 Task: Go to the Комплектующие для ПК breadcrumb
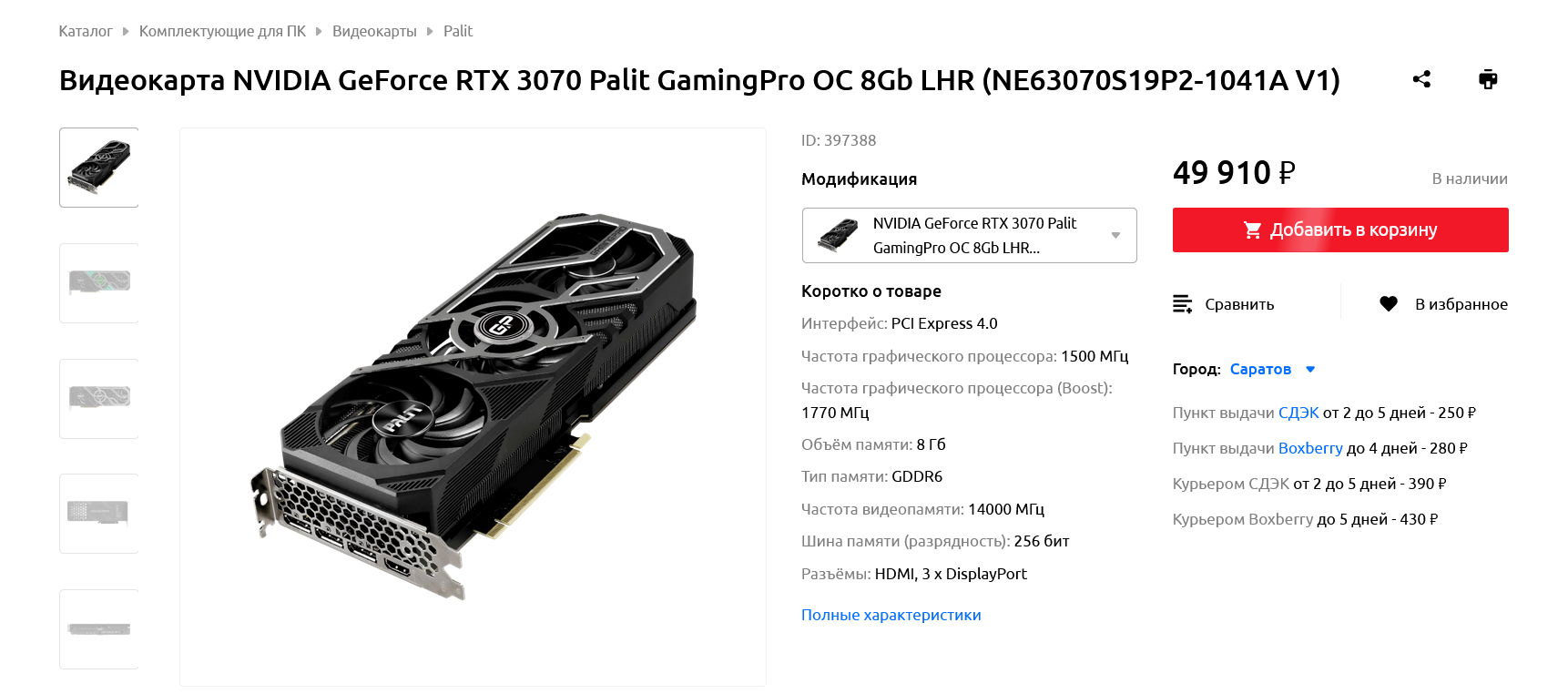tap(222, 31)
